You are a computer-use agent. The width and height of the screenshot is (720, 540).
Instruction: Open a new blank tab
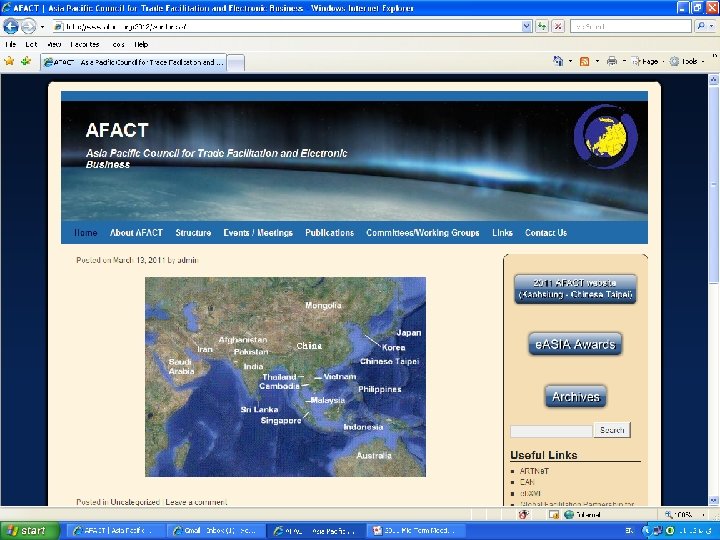coord(236,63)
